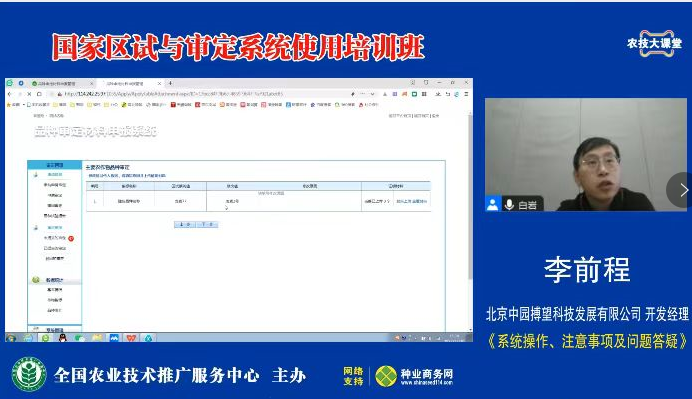Click the upload link in table row
This screenshot has height=399, width=692.
click(x=403, y=201)
